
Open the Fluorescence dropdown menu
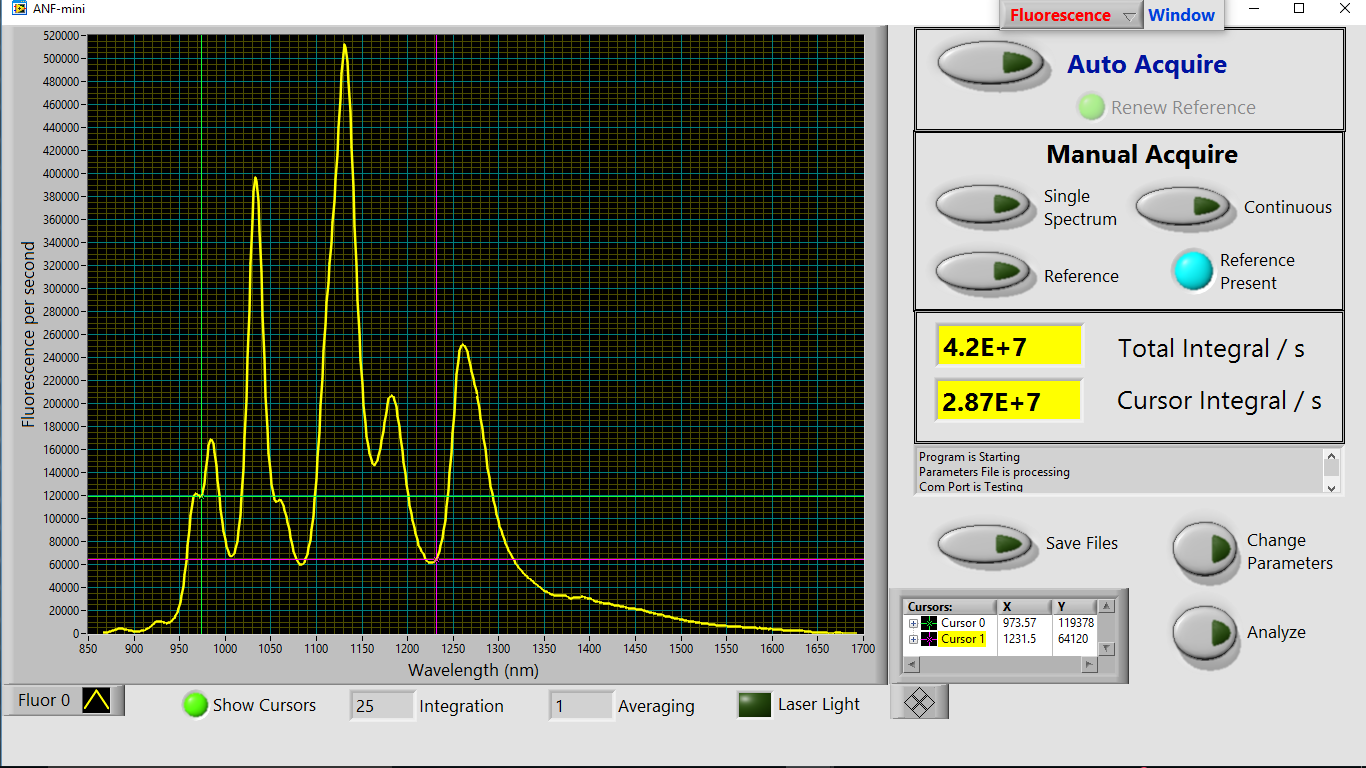[1071, 15]
